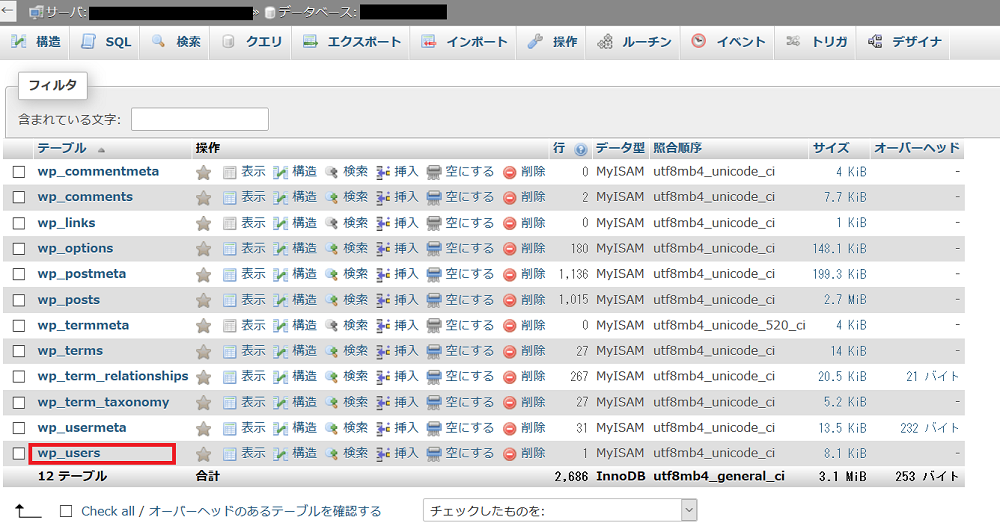
Task: Open the チェックしたものを dropdown
Action: 560,510
